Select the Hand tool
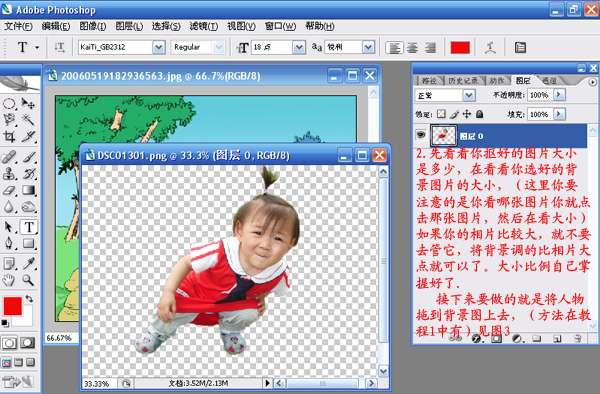 (9, 280)
